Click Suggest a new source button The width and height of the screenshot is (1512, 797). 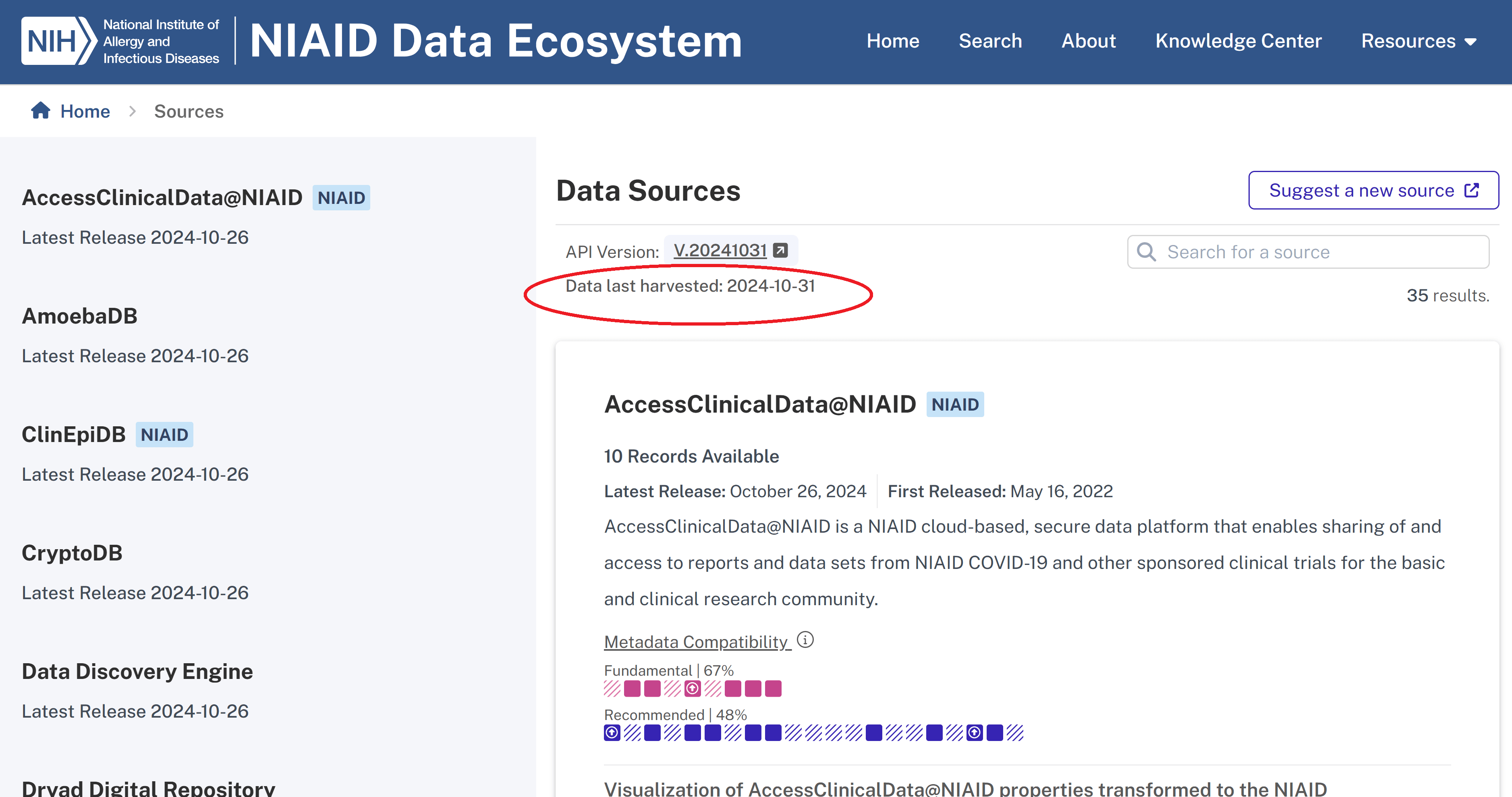click(x=1373, y=190)
